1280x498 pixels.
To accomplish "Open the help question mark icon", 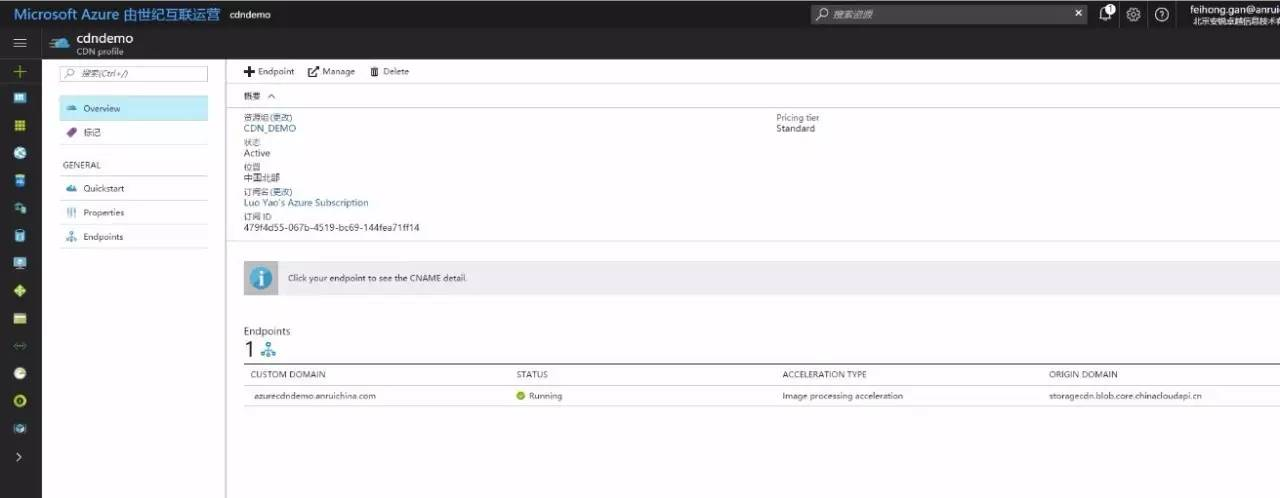I will (1161, 15).
